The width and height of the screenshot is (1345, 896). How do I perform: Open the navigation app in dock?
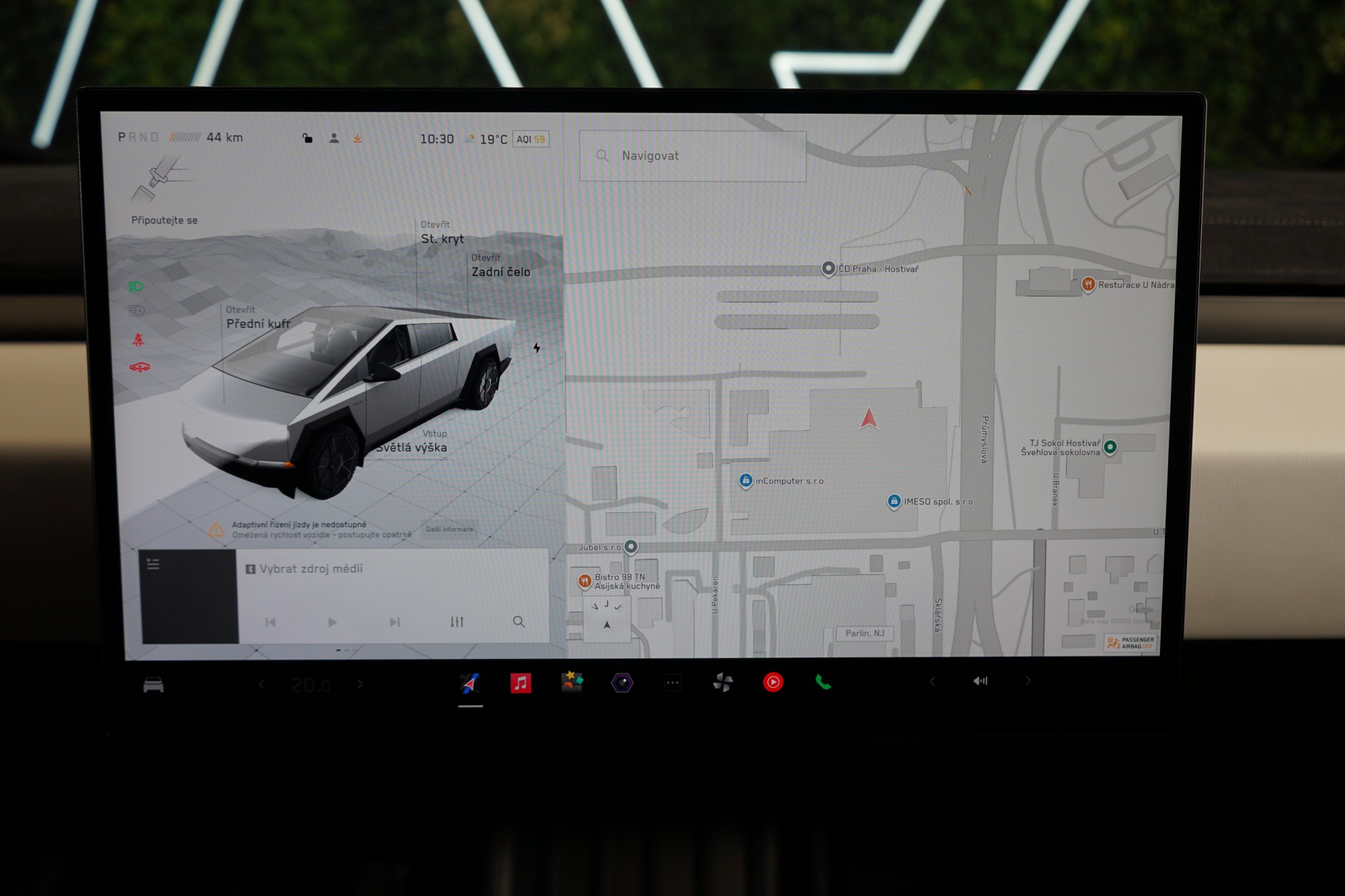point(471,684)
